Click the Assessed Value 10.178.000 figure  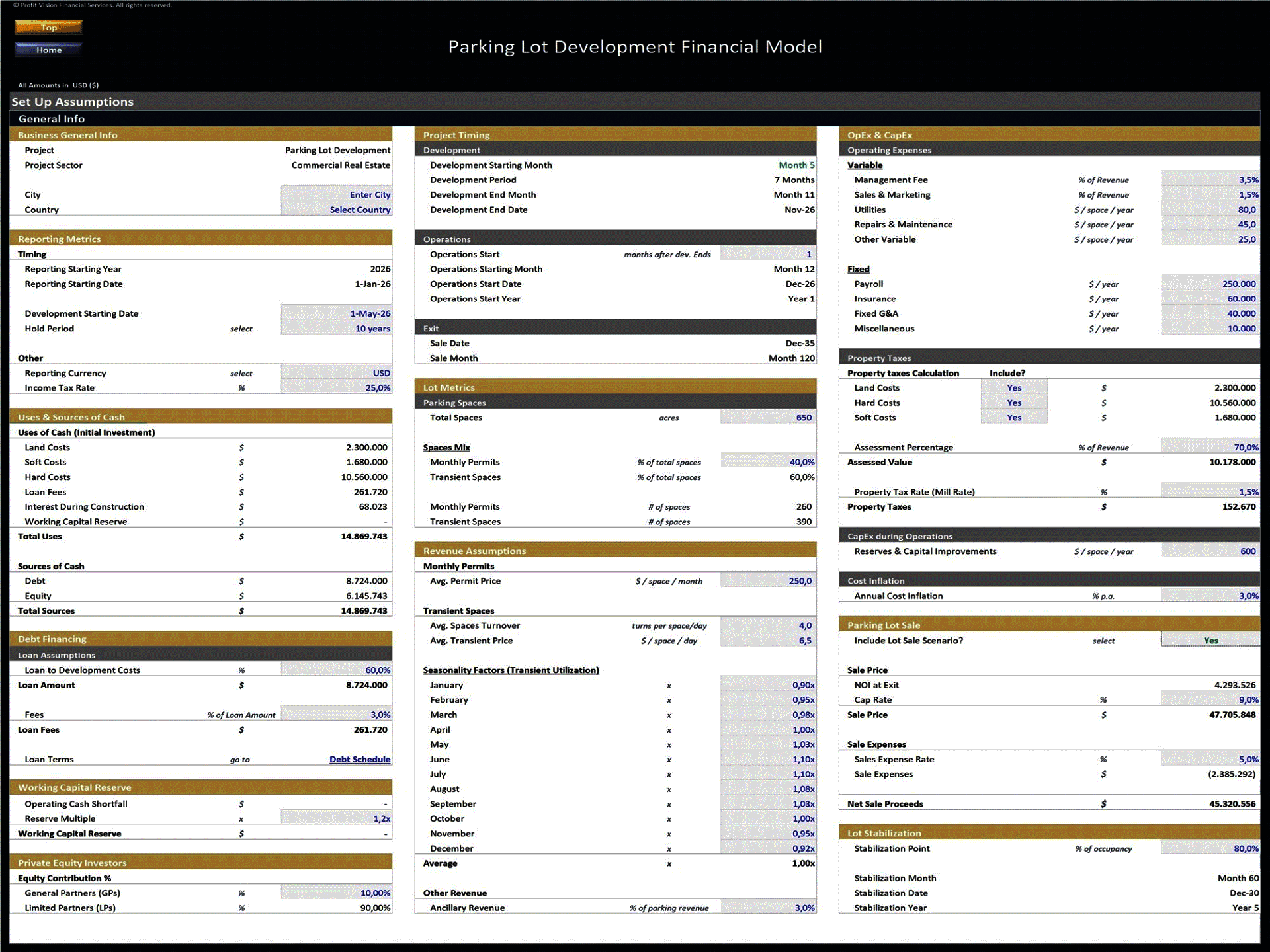(x=1232, y=462)
